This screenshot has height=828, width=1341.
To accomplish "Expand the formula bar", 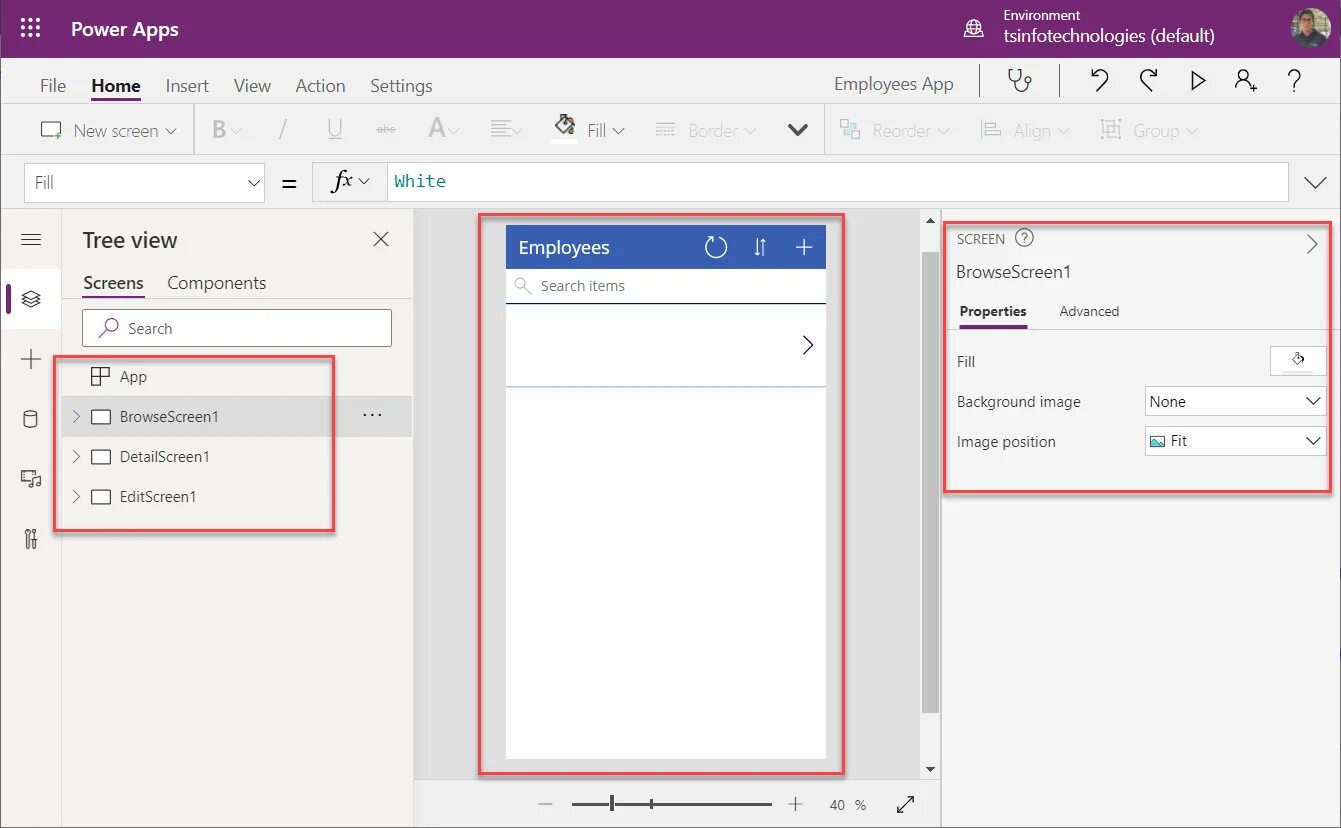I will pyautogui.click(x=1315, y=182).
